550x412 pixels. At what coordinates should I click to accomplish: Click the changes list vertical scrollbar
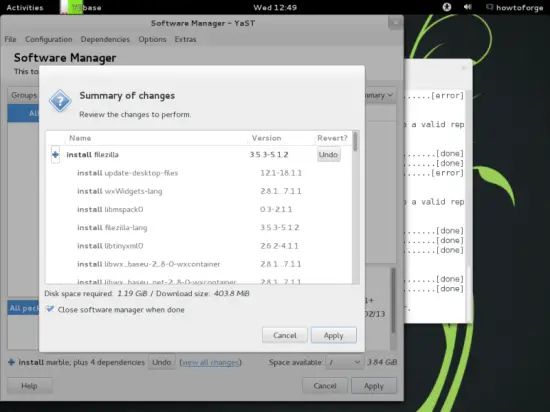point(355,207)
